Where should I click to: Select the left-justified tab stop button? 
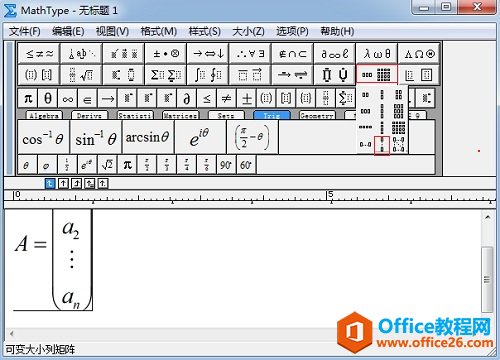50,183
